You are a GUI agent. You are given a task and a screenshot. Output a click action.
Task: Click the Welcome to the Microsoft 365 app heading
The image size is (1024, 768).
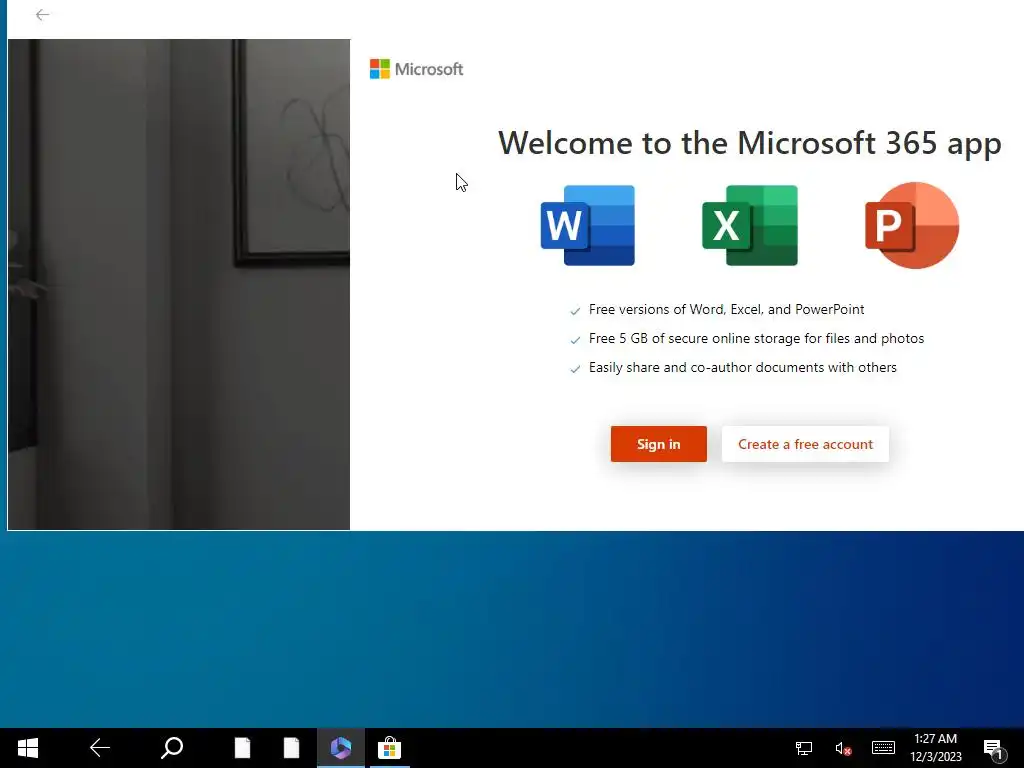click(x=750, y=143)
